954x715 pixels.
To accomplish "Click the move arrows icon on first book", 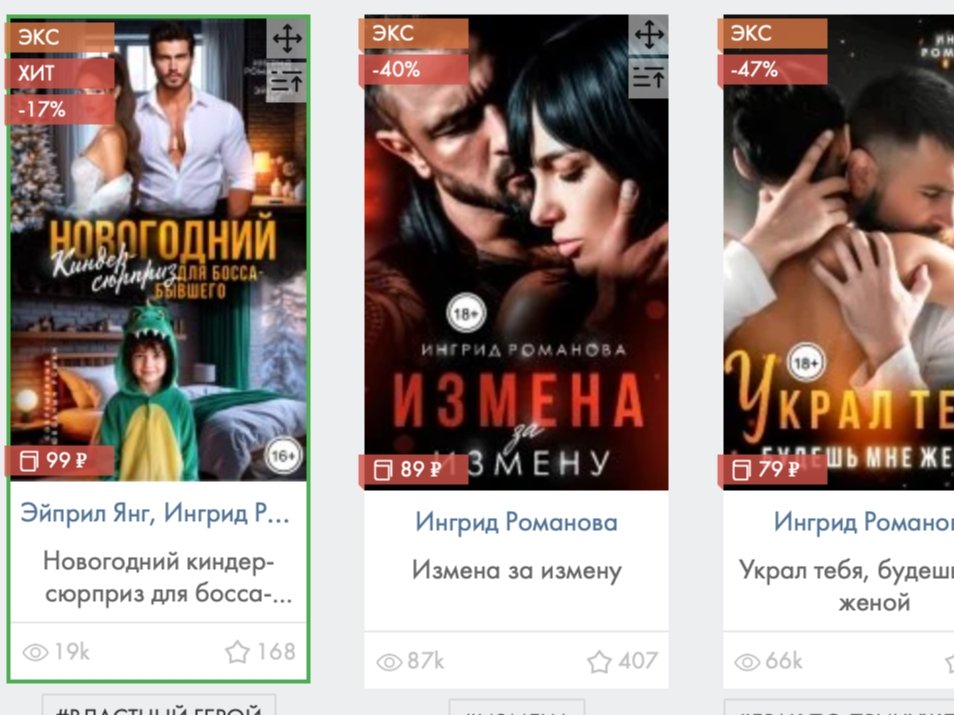I will point(287,40).
